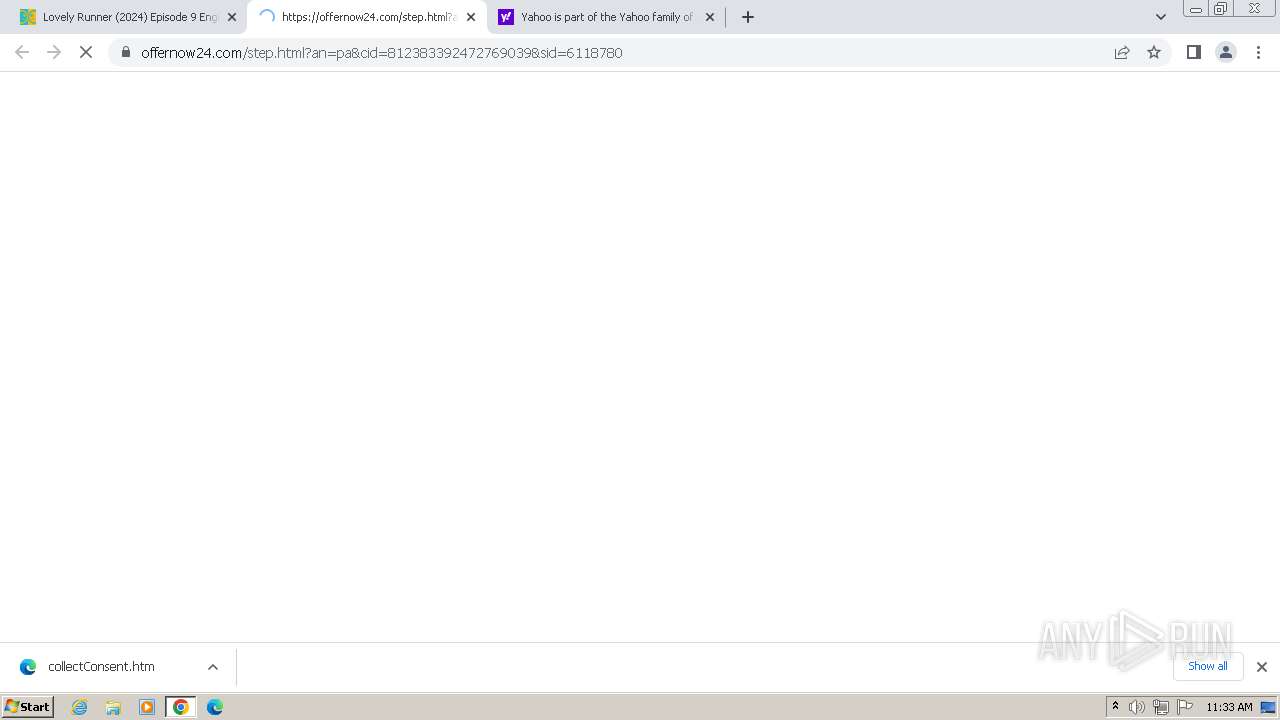
Task: Close the Lovely Runner tab
Action: (232, 17)
